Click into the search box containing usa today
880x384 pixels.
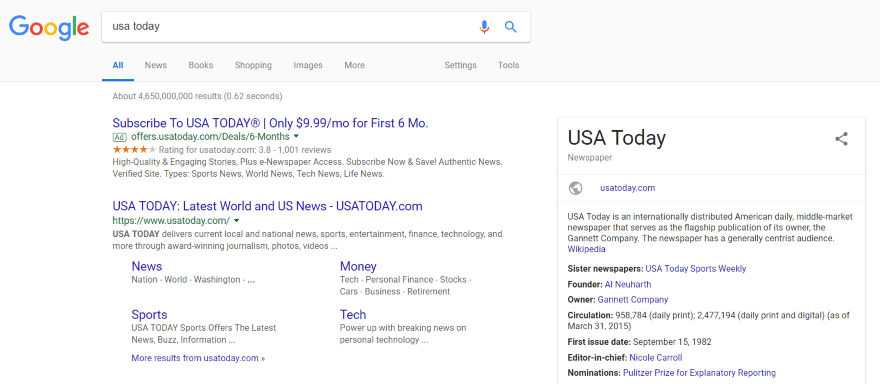[x=289, y=26]
